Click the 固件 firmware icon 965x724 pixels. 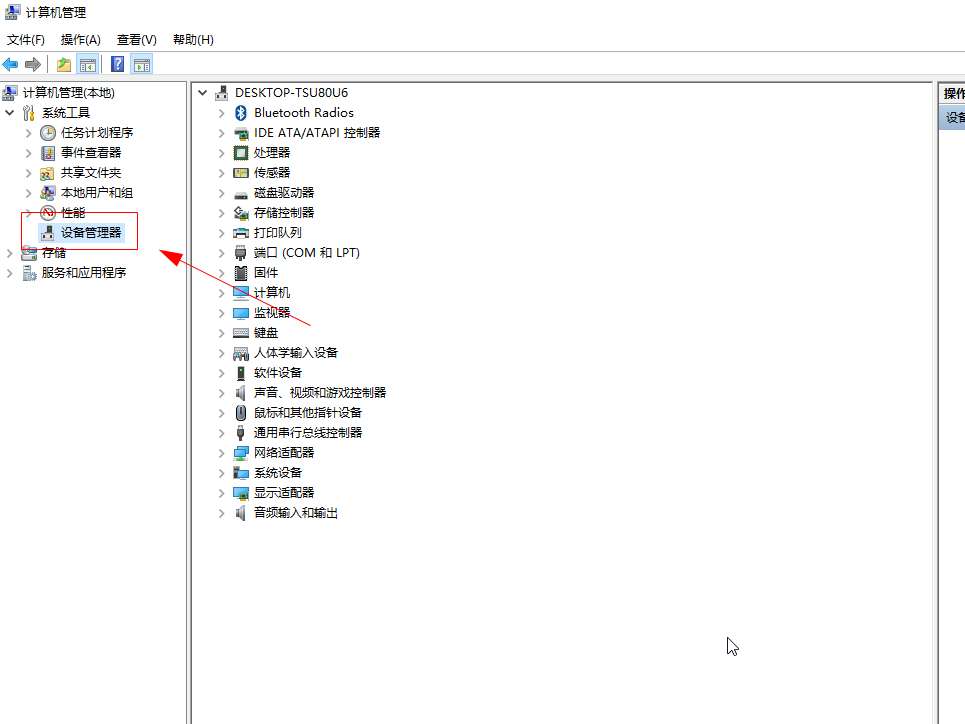point(241,273)
